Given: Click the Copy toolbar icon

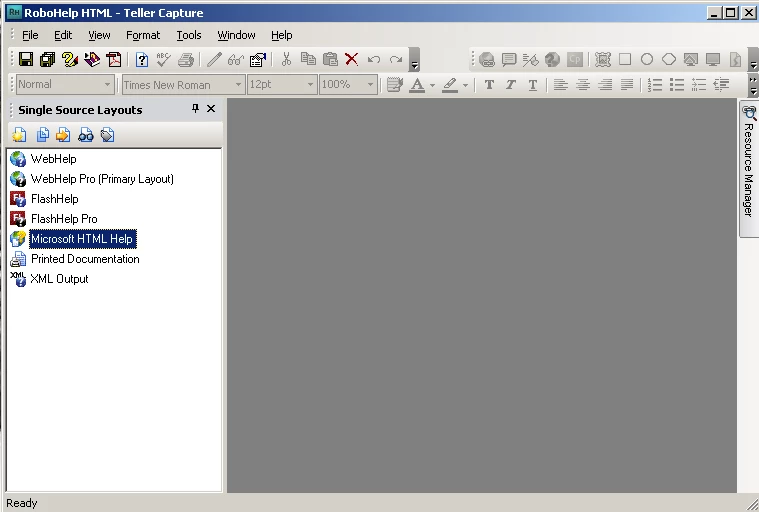Looking at the screenshot, I should (308, 60).
